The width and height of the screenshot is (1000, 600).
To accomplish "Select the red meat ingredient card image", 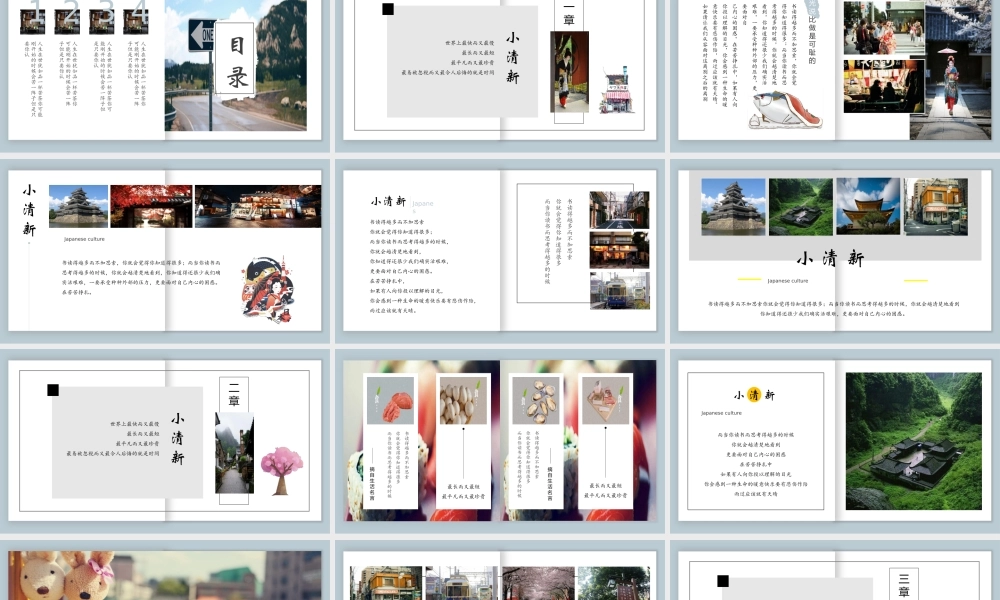I will [390, 400].
